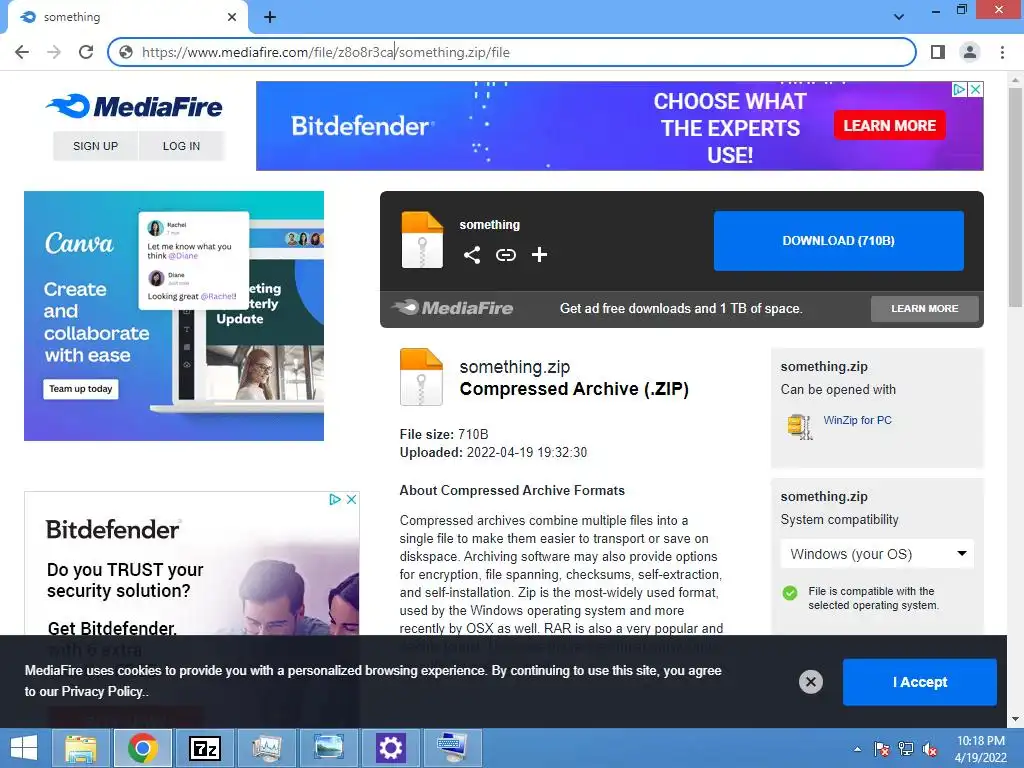Screen dimensions: 1024x768
Task: Click the SIGN UP button
Action: pos(95,146)
